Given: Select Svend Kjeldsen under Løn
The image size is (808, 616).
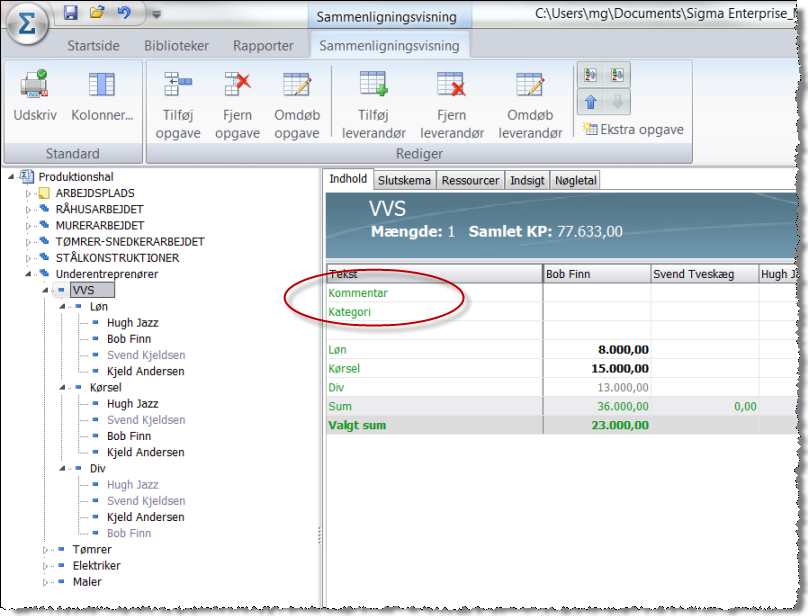Looking at the screenshot, I should click(146, 355).
